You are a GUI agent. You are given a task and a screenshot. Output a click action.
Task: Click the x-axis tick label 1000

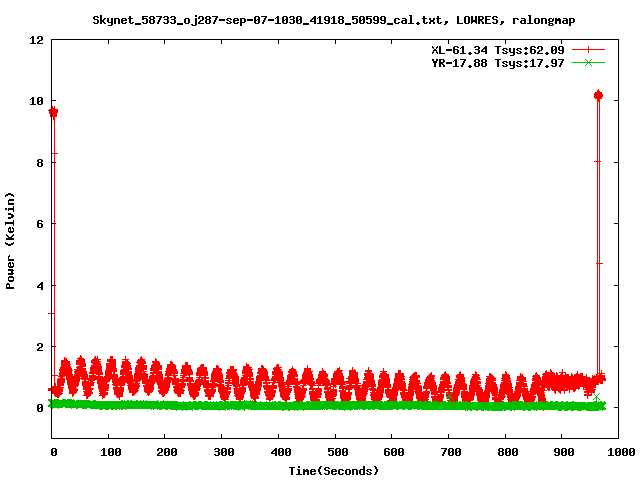[621, 452]
